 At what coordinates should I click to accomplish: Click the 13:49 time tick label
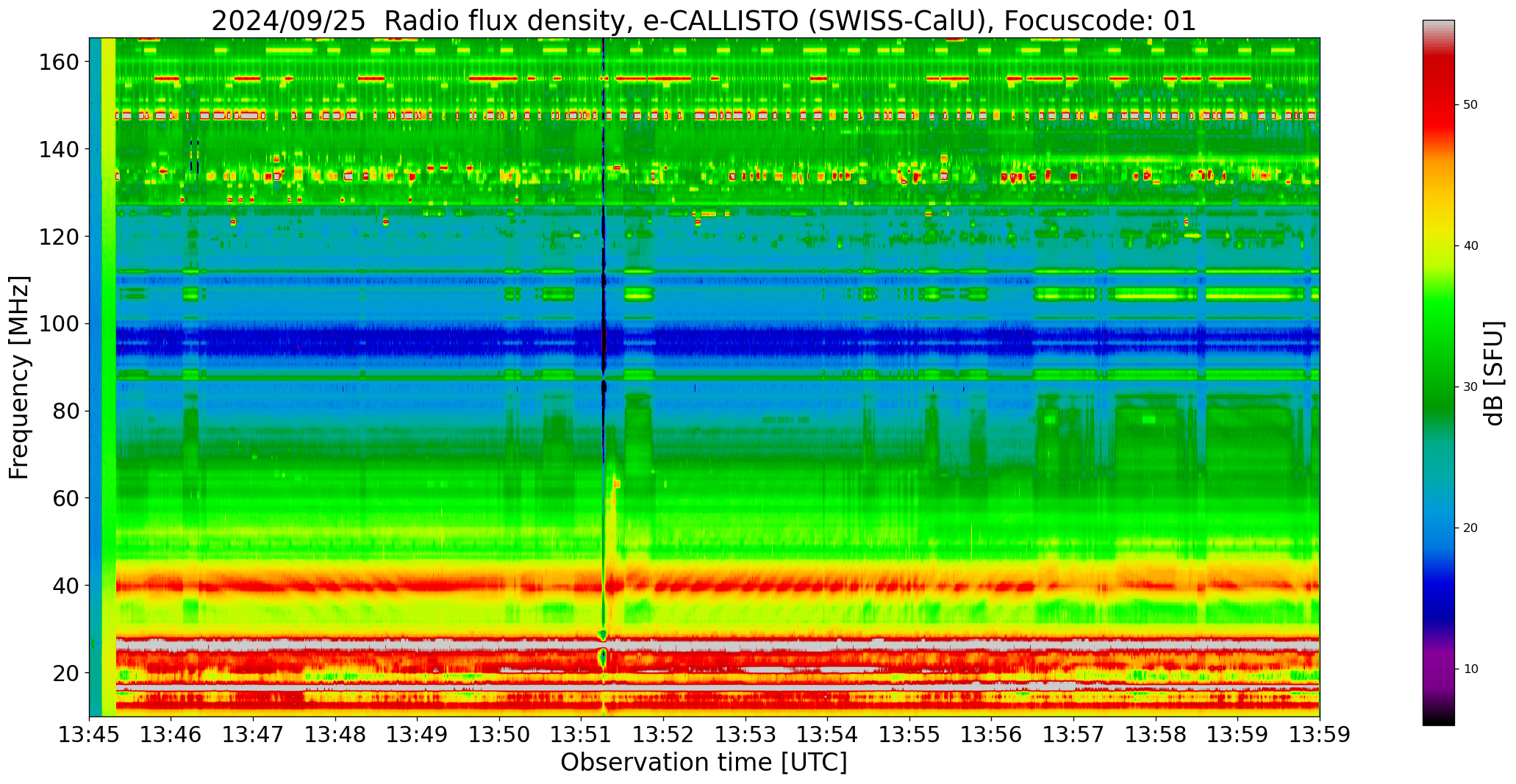coord(418,734)
